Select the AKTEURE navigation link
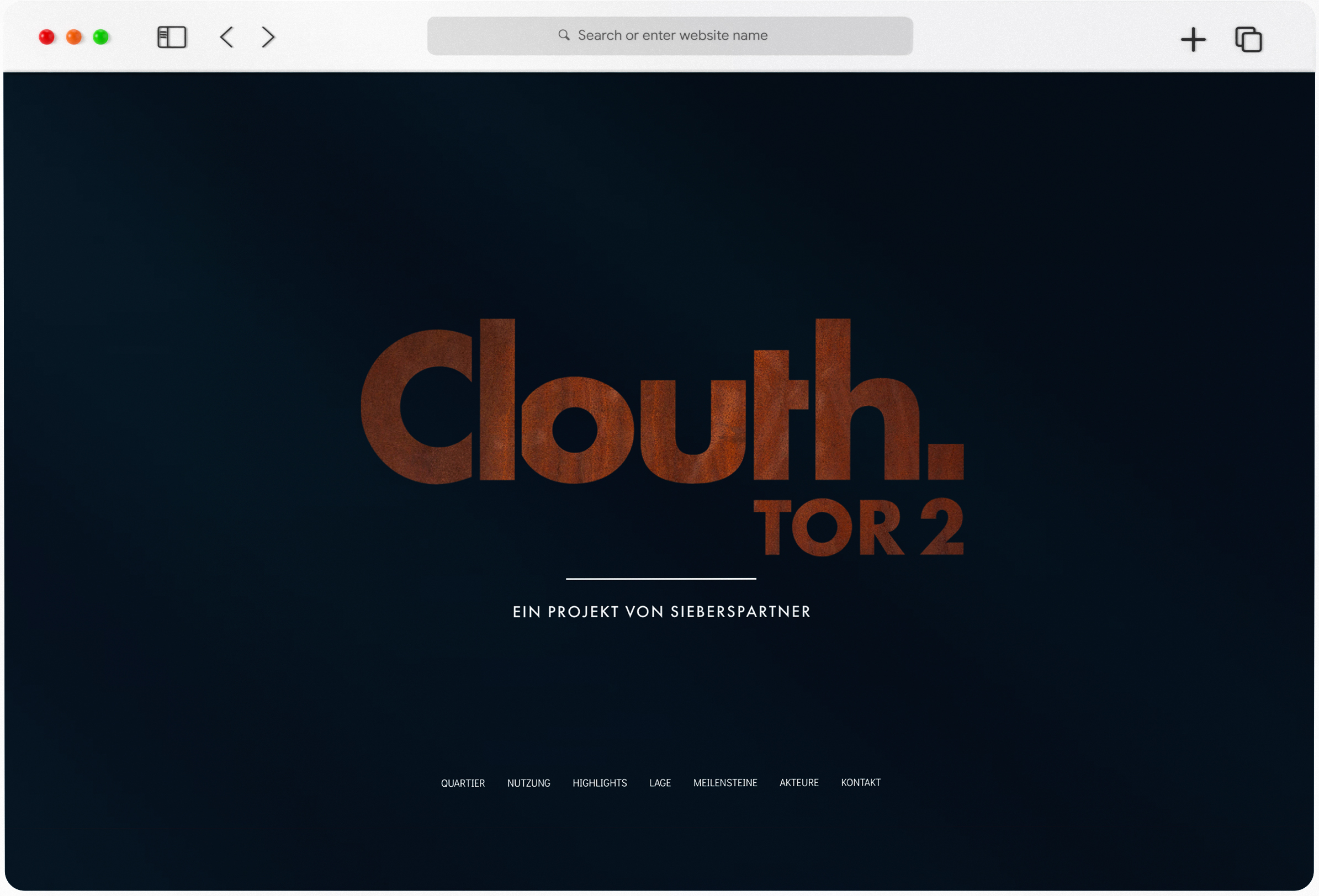Screen dimensions: 1319x896 click(798, 783)
